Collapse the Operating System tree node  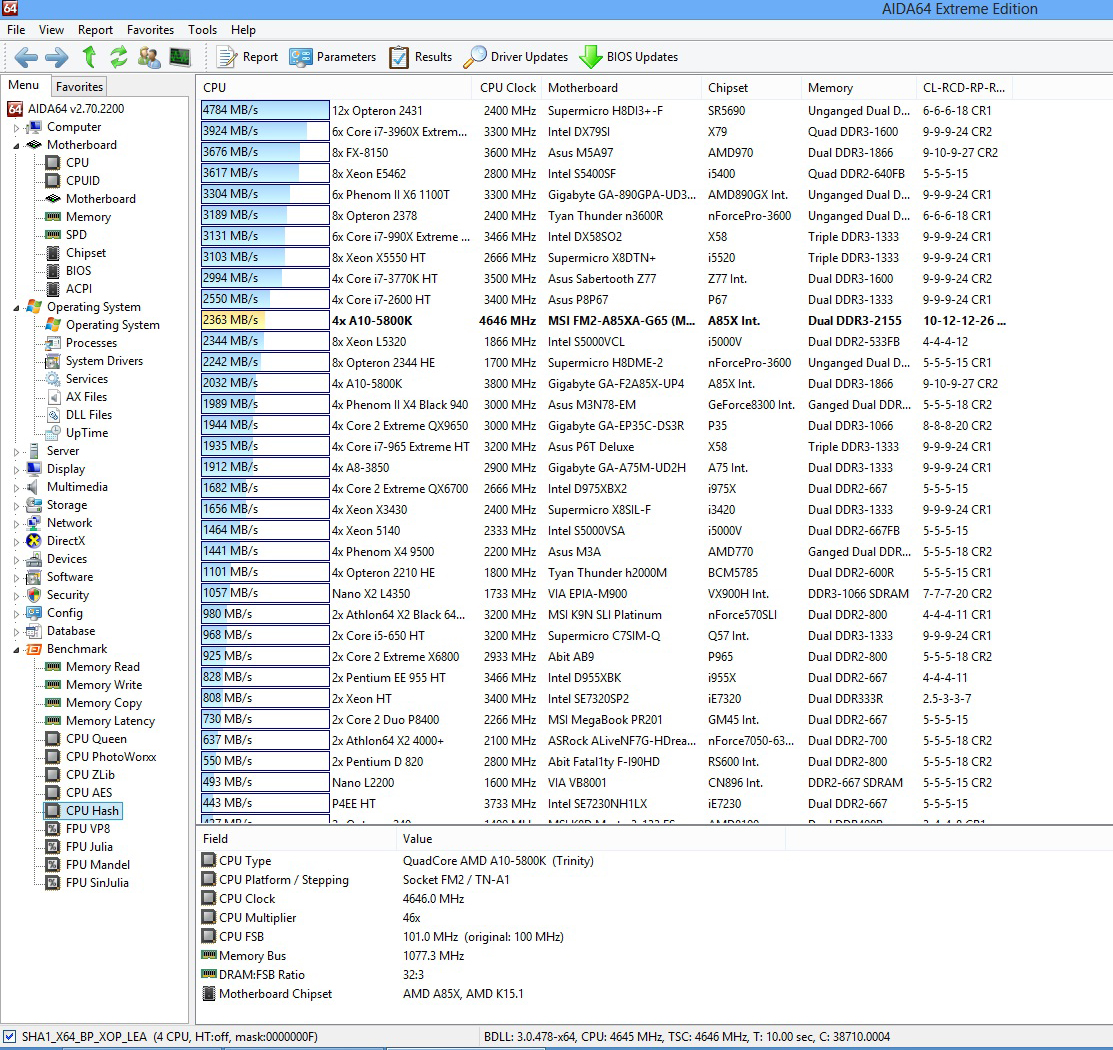16,307
